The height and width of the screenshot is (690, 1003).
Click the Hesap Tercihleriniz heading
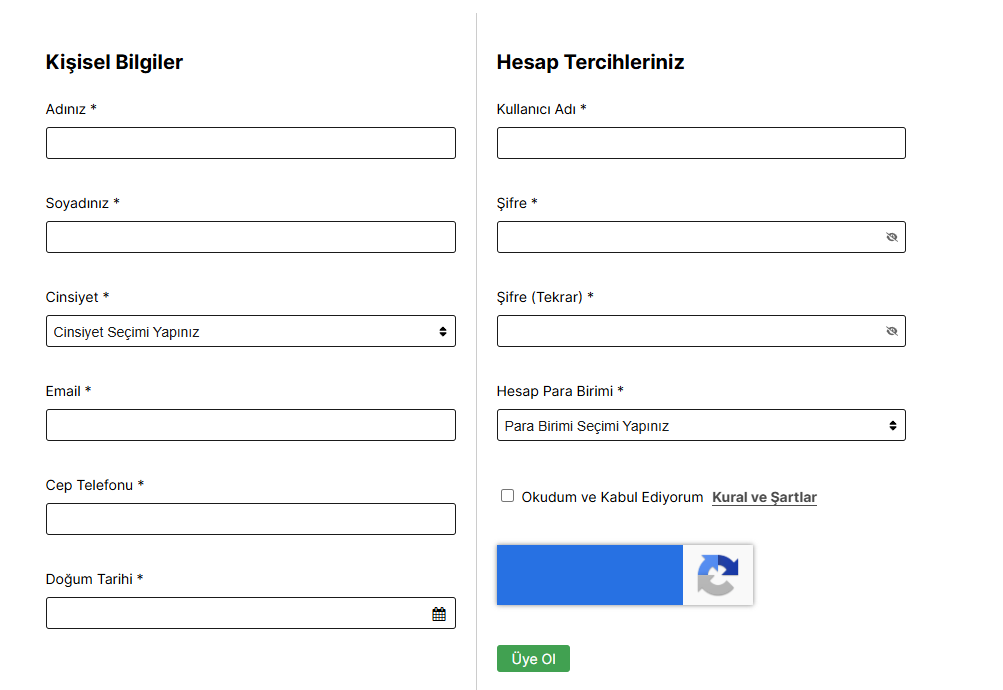coord(590,62)
